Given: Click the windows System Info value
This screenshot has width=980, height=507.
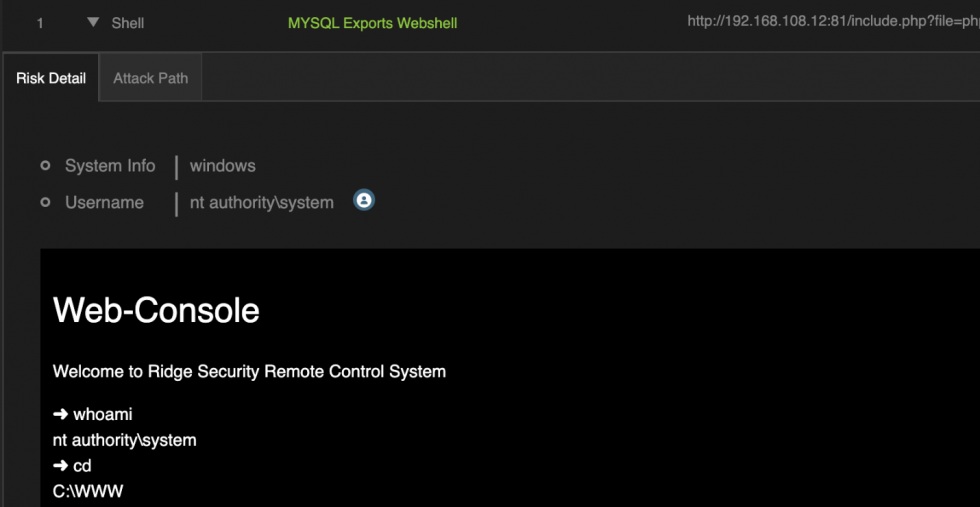Looking at the screenshot, I should [222, 166].
